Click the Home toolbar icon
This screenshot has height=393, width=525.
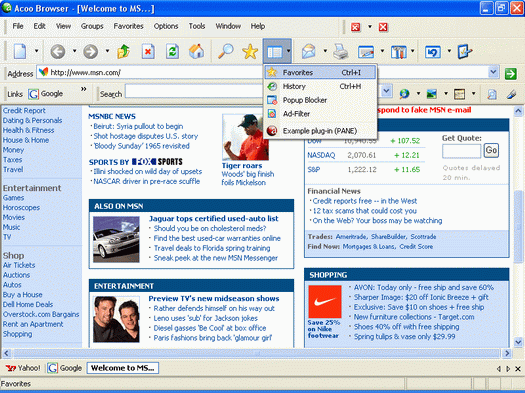tap(197, 52)
